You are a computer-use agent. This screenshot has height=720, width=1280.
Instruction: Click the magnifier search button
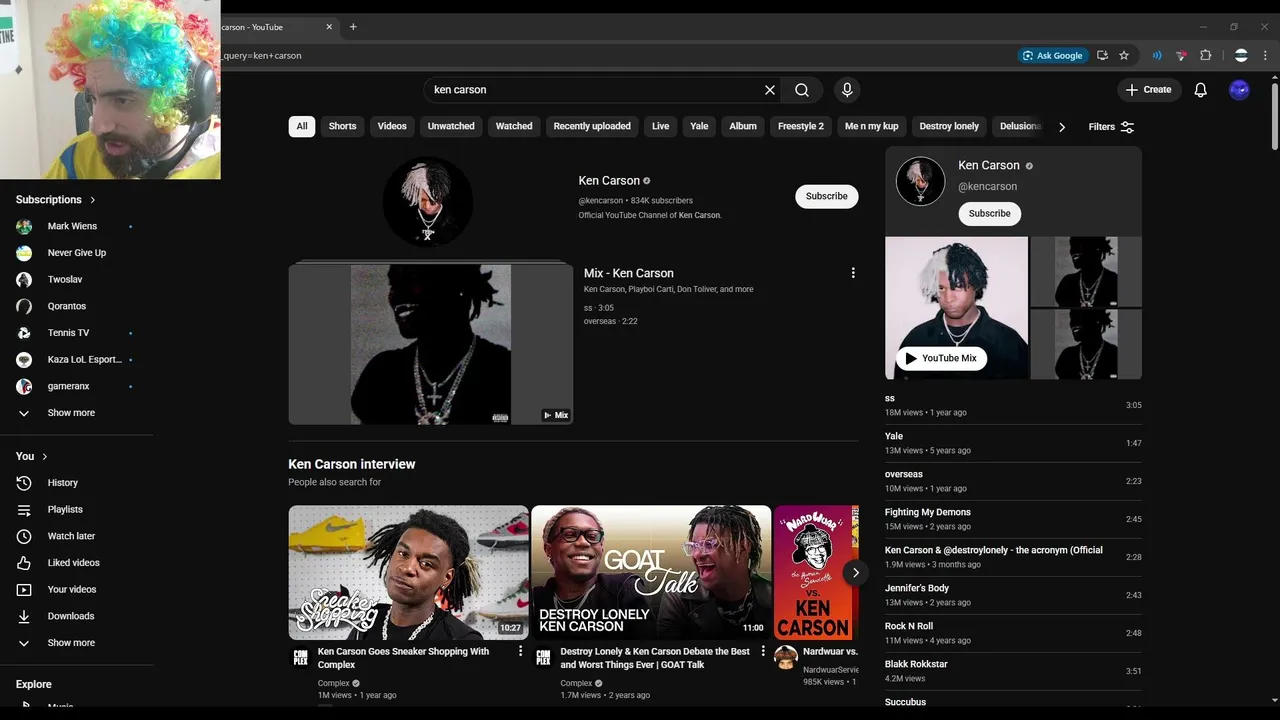coord(802,90)
